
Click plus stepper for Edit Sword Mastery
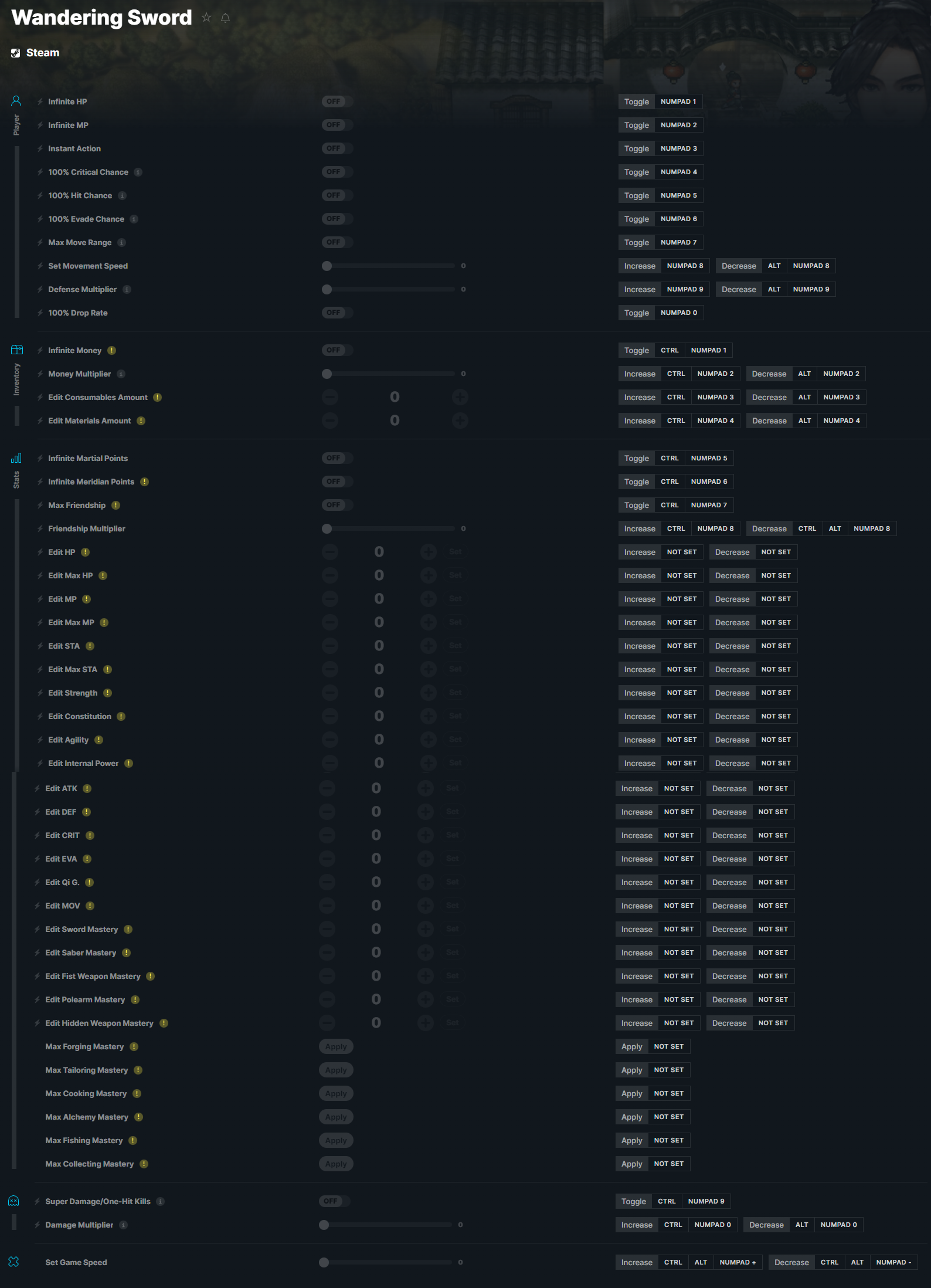click(x=426, y=929)
